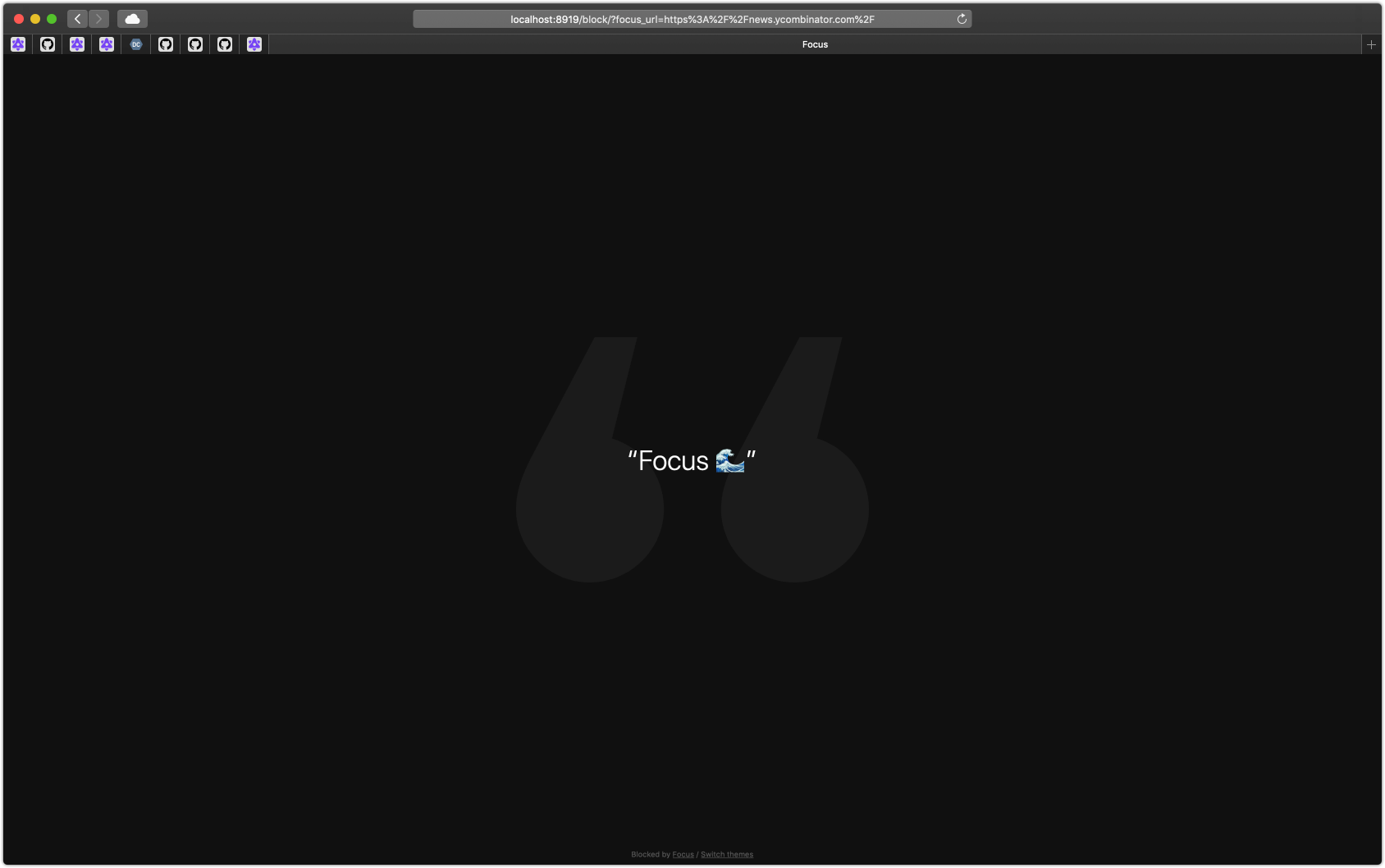
Task: Open the GitHub pinned tab before the last purple tab
Action: [x=225, y=44]
